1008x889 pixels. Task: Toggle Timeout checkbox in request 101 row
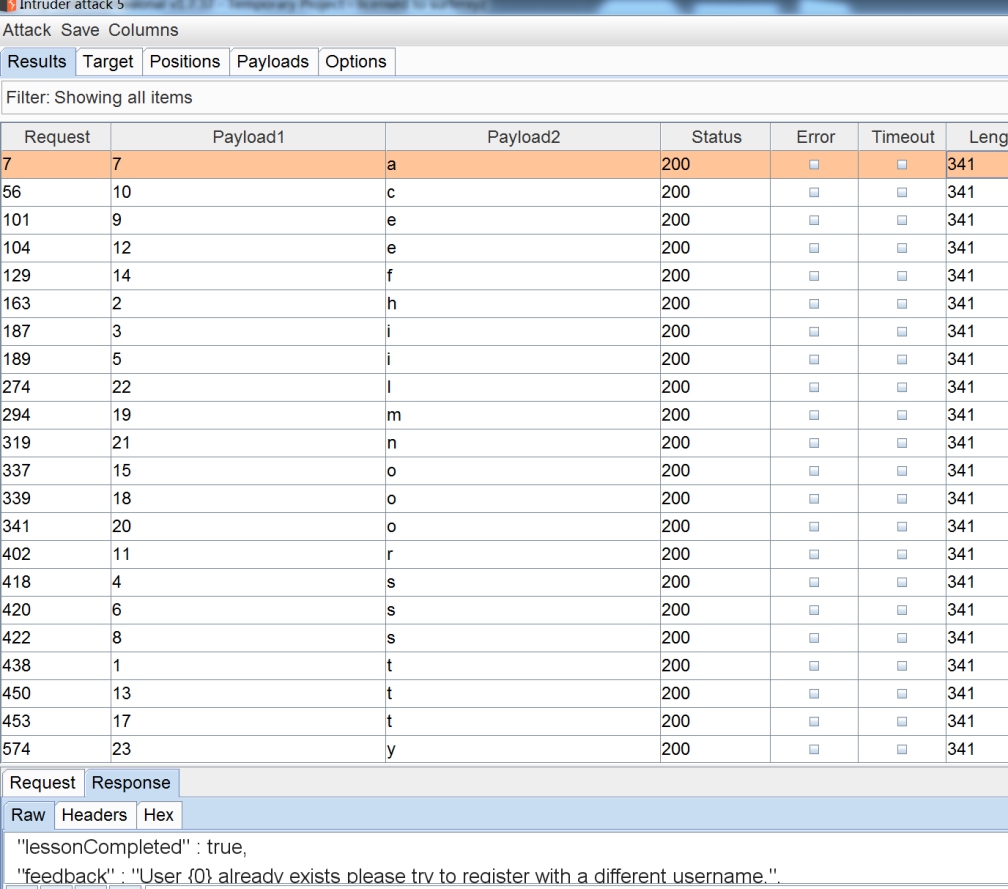(x=902, y=220)
